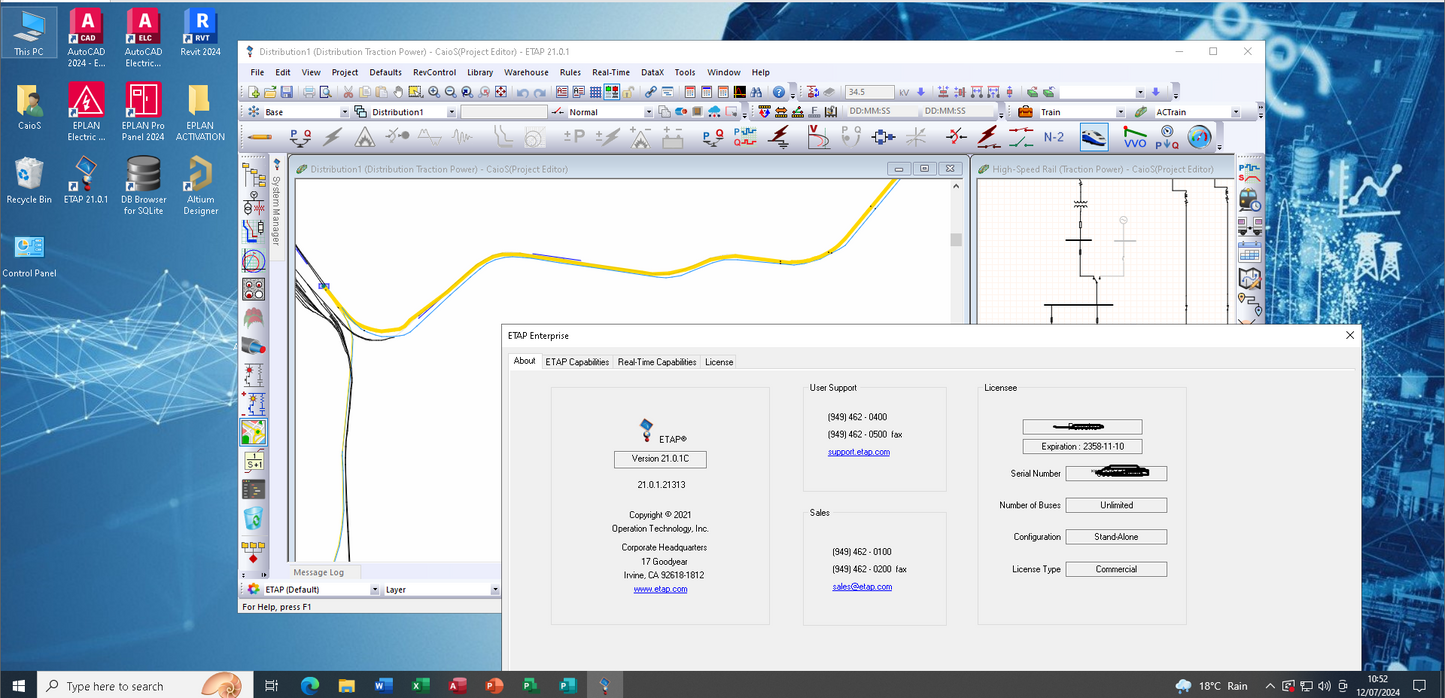Click the Find binoculars icon
1445x698 pixels.
(x=756, y=92)
